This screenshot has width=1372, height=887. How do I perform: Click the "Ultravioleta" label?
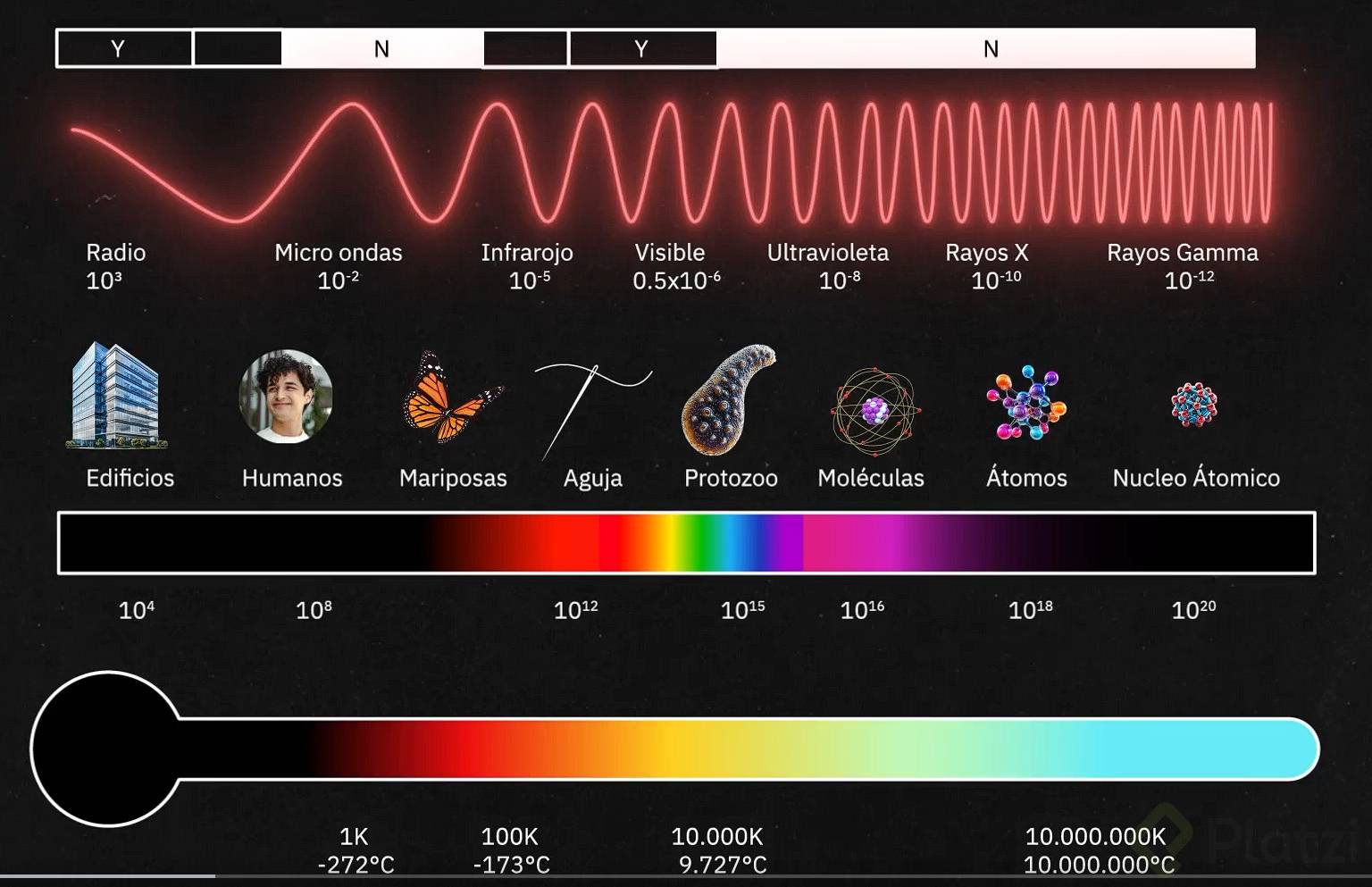[828, 253]
